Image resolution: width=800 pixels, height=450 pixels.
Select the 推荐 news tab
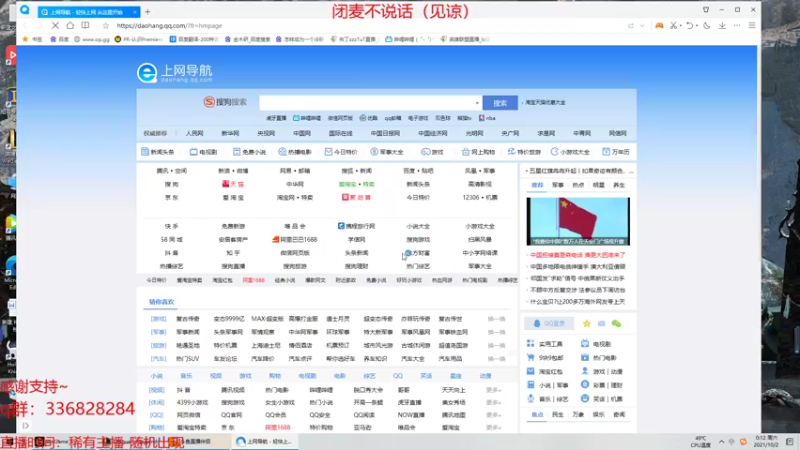[537, 185]
